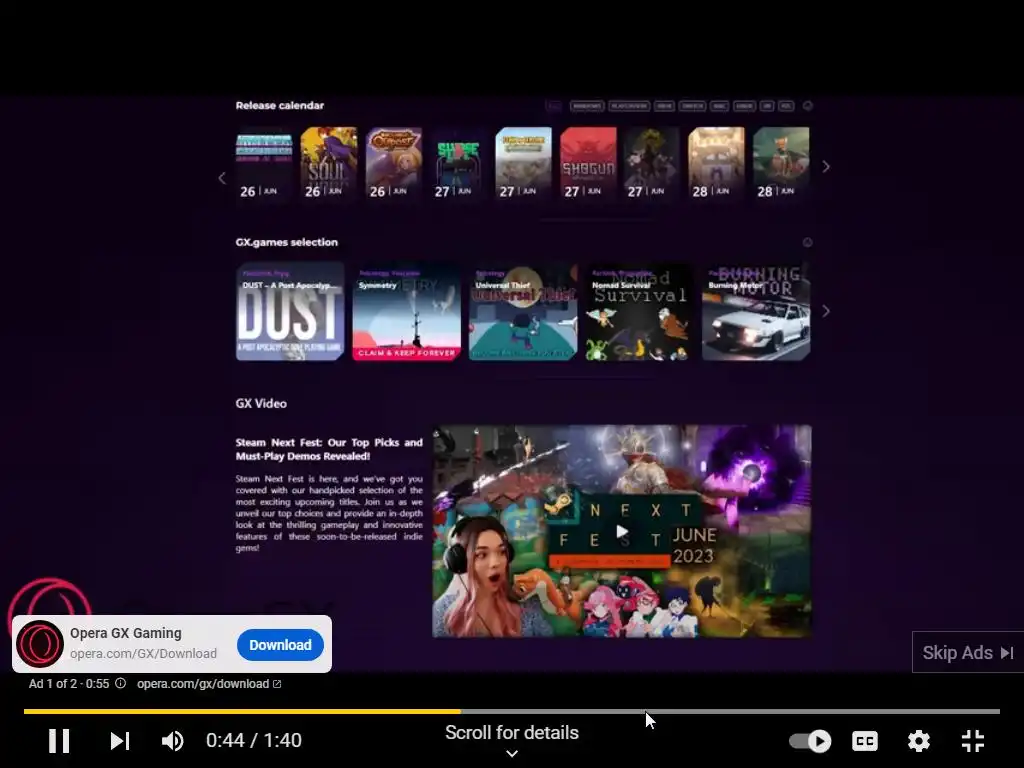Click the 0:44 / 1:40 time display
The width and height of the screenshot is (1024, 768).
click(254, 740)
